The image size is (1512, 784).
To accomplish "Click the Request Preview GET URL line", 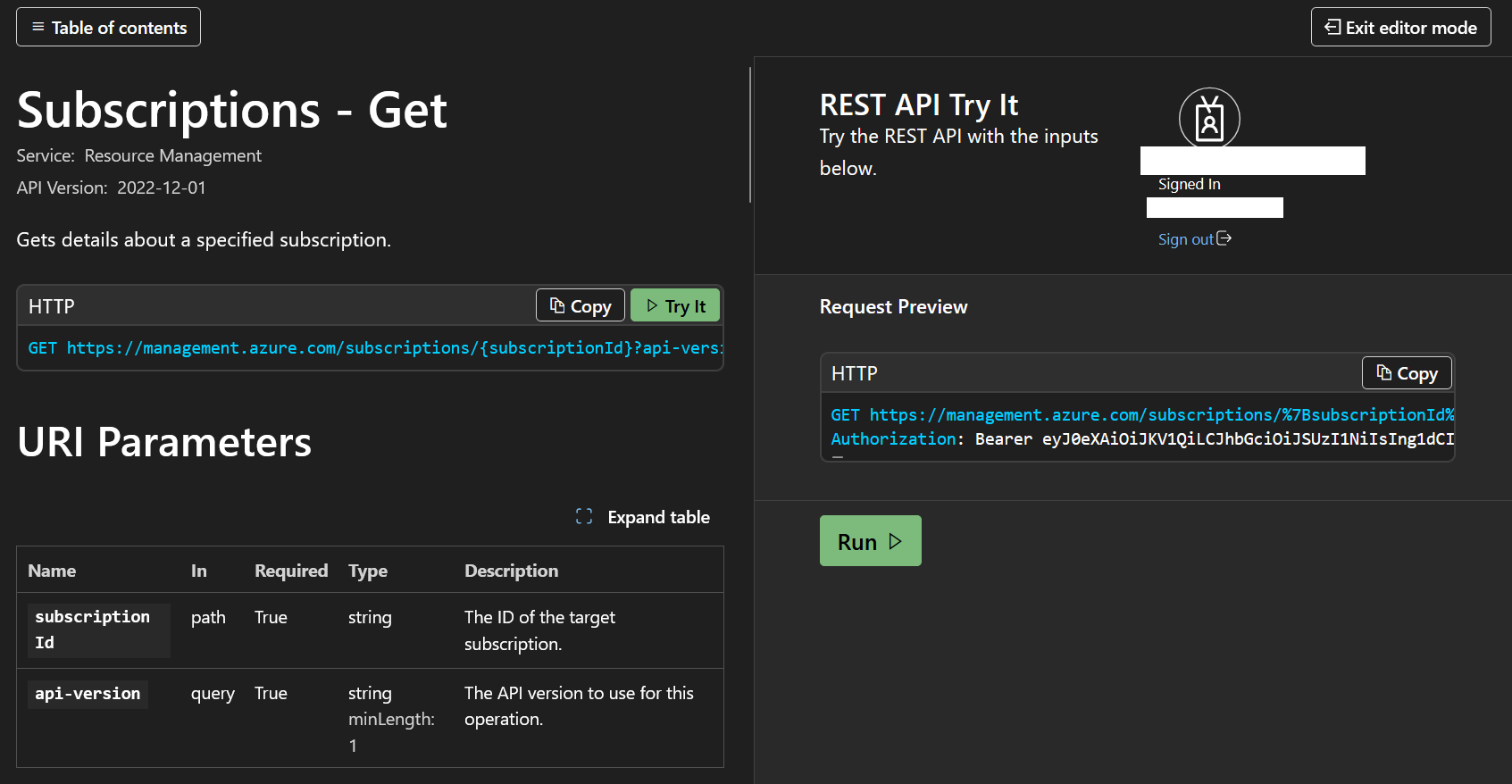I will pos(1142,414).
